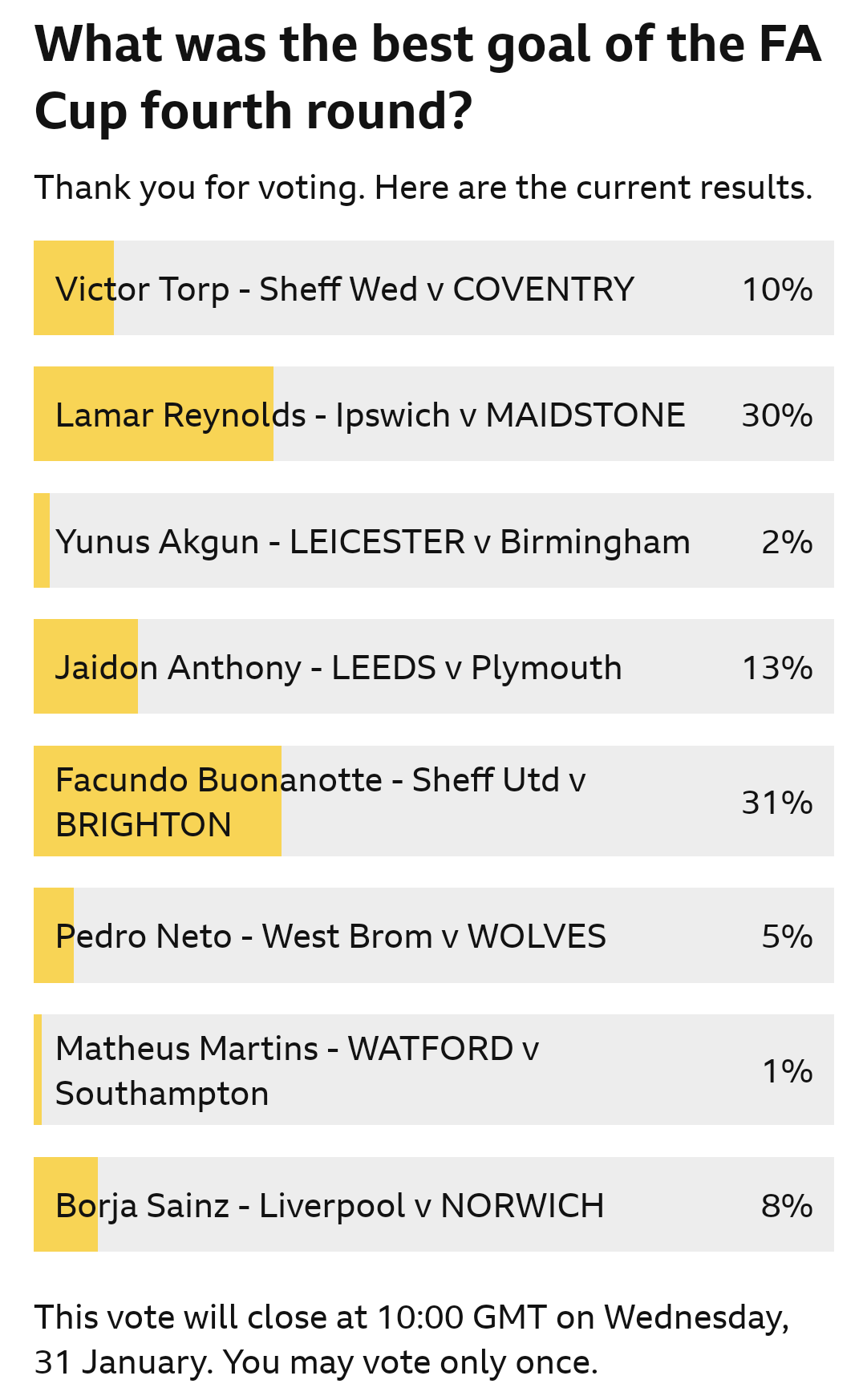Click the 8% percentage label
Viewport: 863px width, 1400px height.
(x=787, y=1206)
